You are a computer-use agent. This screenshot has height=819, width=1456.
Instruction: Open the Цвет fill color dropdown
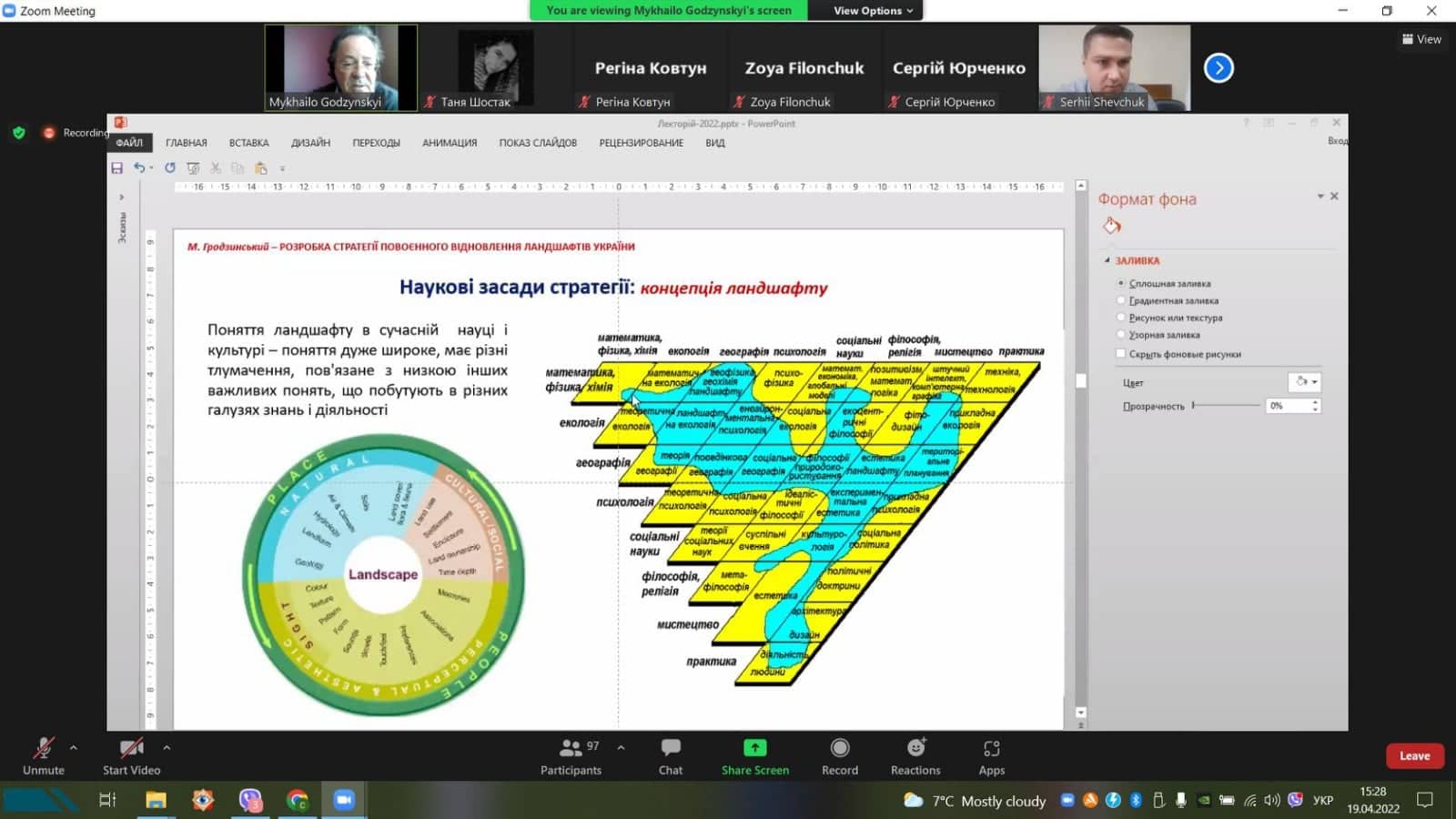[1304, 382]
